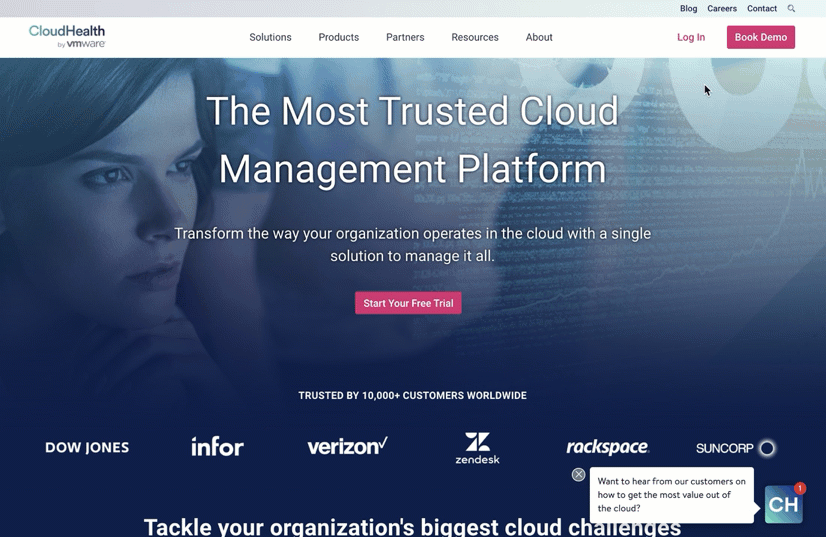Click the Infor logo

pos(217,446)
